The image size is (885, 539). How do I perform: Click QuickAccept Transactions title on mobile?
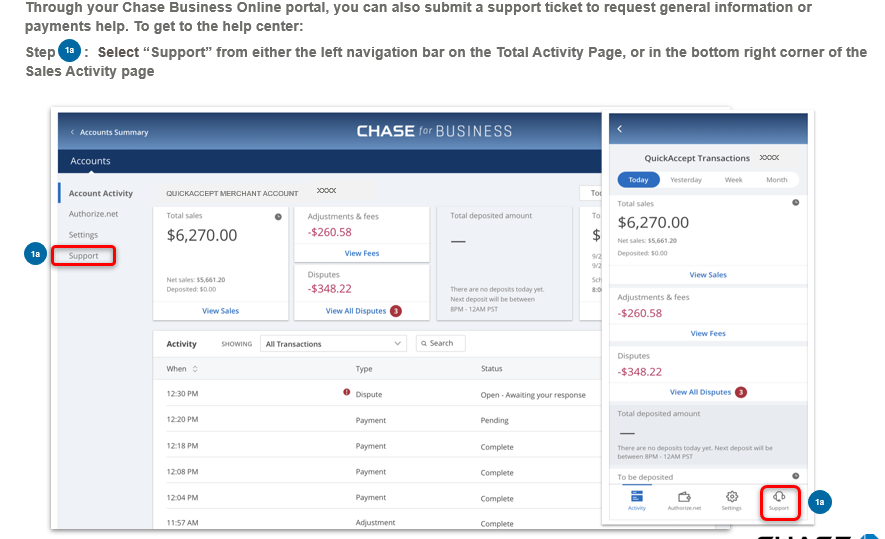tap(697, 159)
